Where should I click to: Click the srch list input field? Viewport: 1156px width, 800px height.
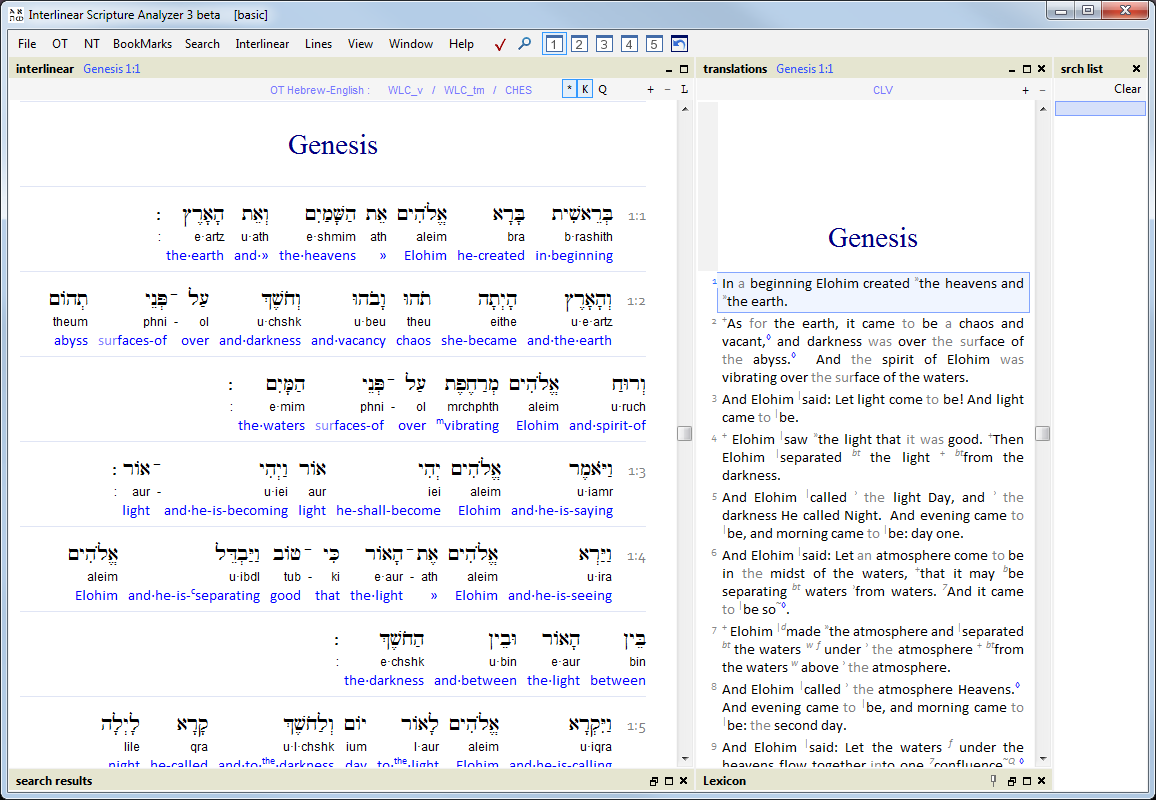(x=1100, y=108)
